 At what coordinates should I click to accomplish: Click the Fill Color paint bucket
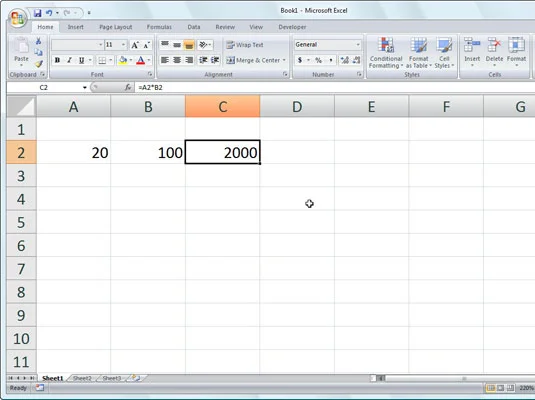tap(123, 60)
